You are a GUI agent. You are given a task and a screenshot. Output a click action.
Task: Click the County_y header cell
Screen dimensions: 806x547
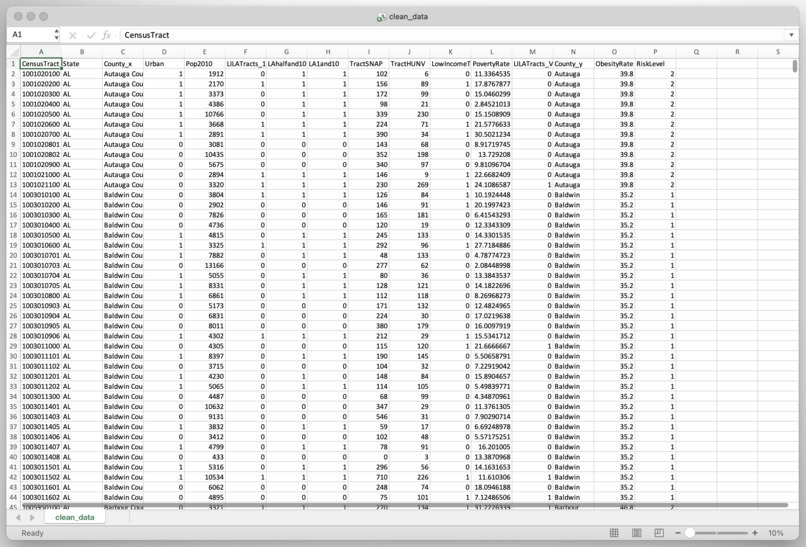(x=573, y=64)
